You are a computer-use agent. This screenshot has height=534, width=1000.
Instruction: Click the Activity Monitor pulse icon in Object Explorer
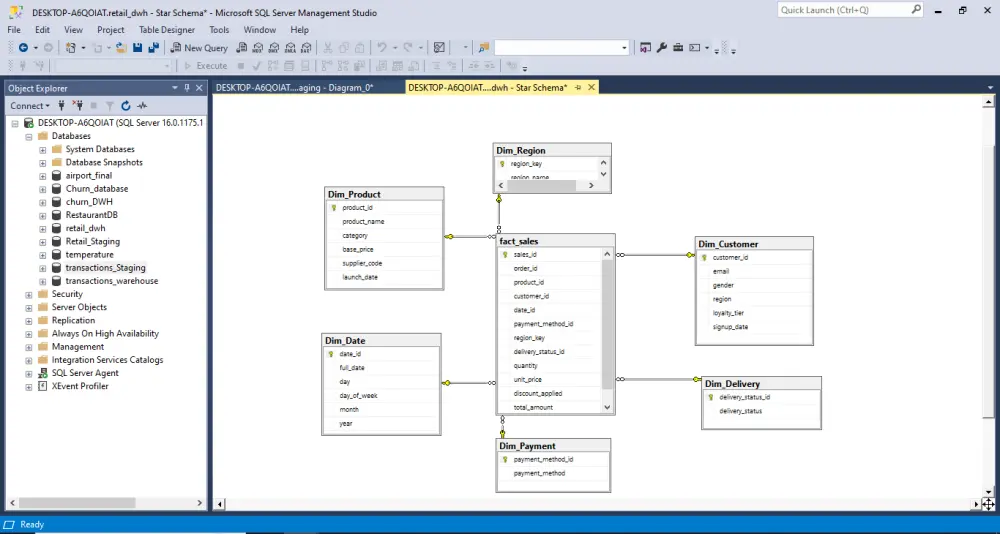click(x=142, y=106)
